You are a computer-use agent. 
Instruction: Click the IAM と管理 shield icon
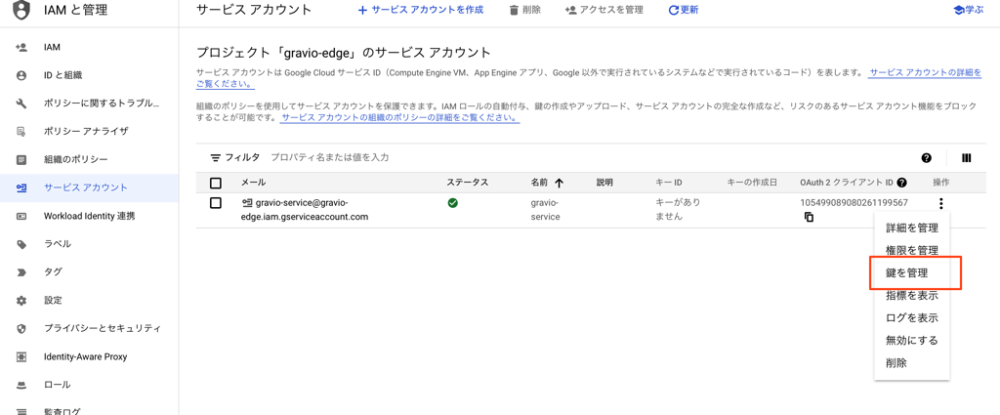[21, 10]
